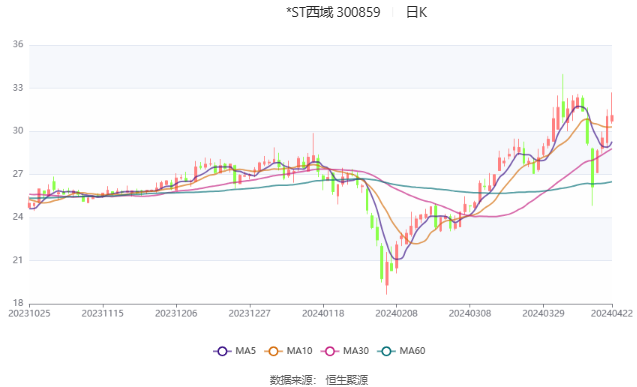Toggle the MA10 legend series
Screen dimensions: 637x387
click(x=288, y=351)
